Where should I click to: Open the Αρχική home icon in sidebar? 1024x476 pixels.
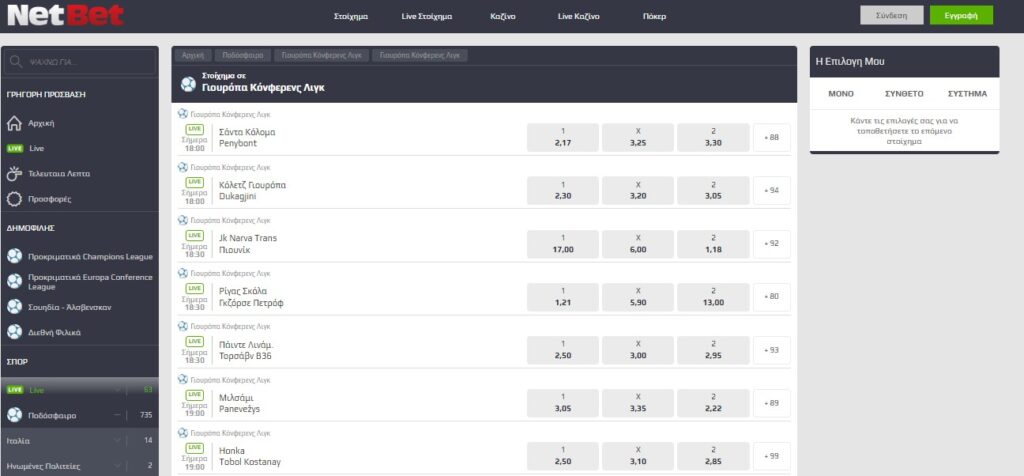[x=14, y=123]
